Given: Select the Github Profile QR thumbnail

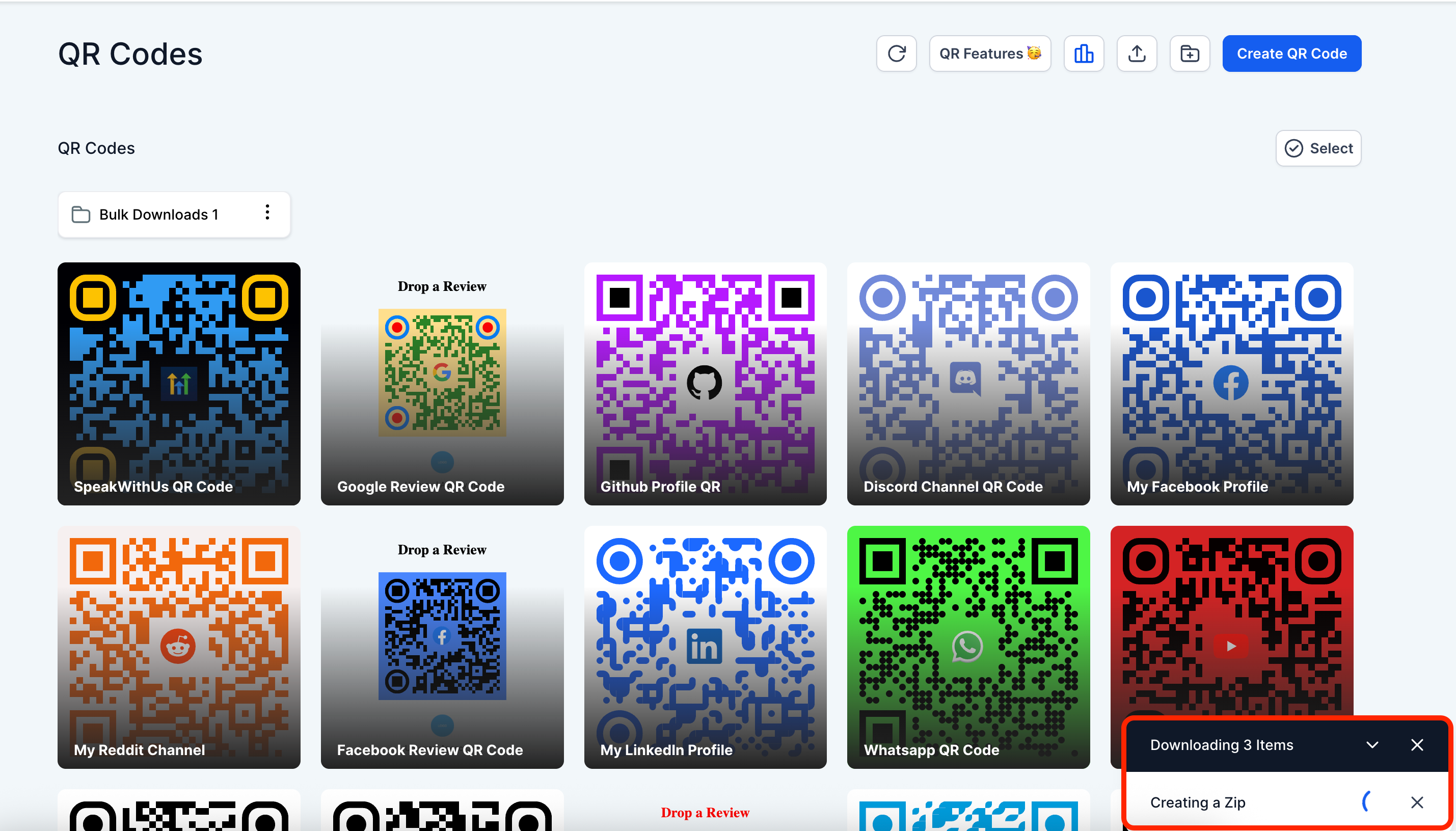Looking at the screenshot, I should click(705, 384).
